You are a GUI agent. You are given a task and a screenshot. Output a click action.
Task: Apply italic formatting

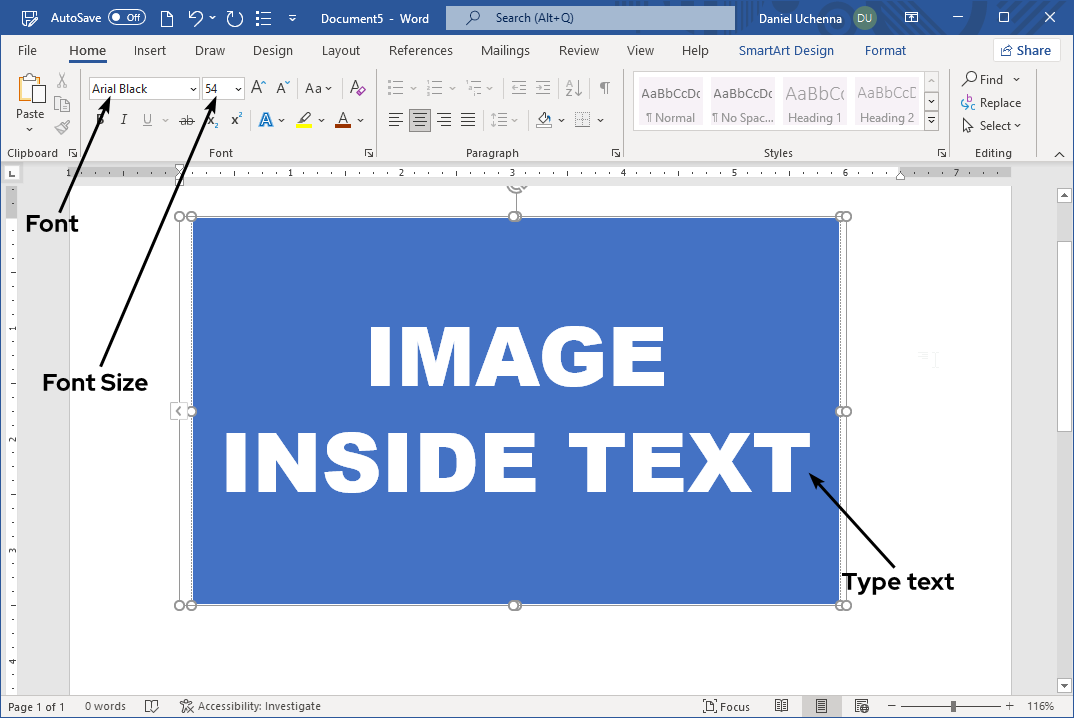[123, 120]
